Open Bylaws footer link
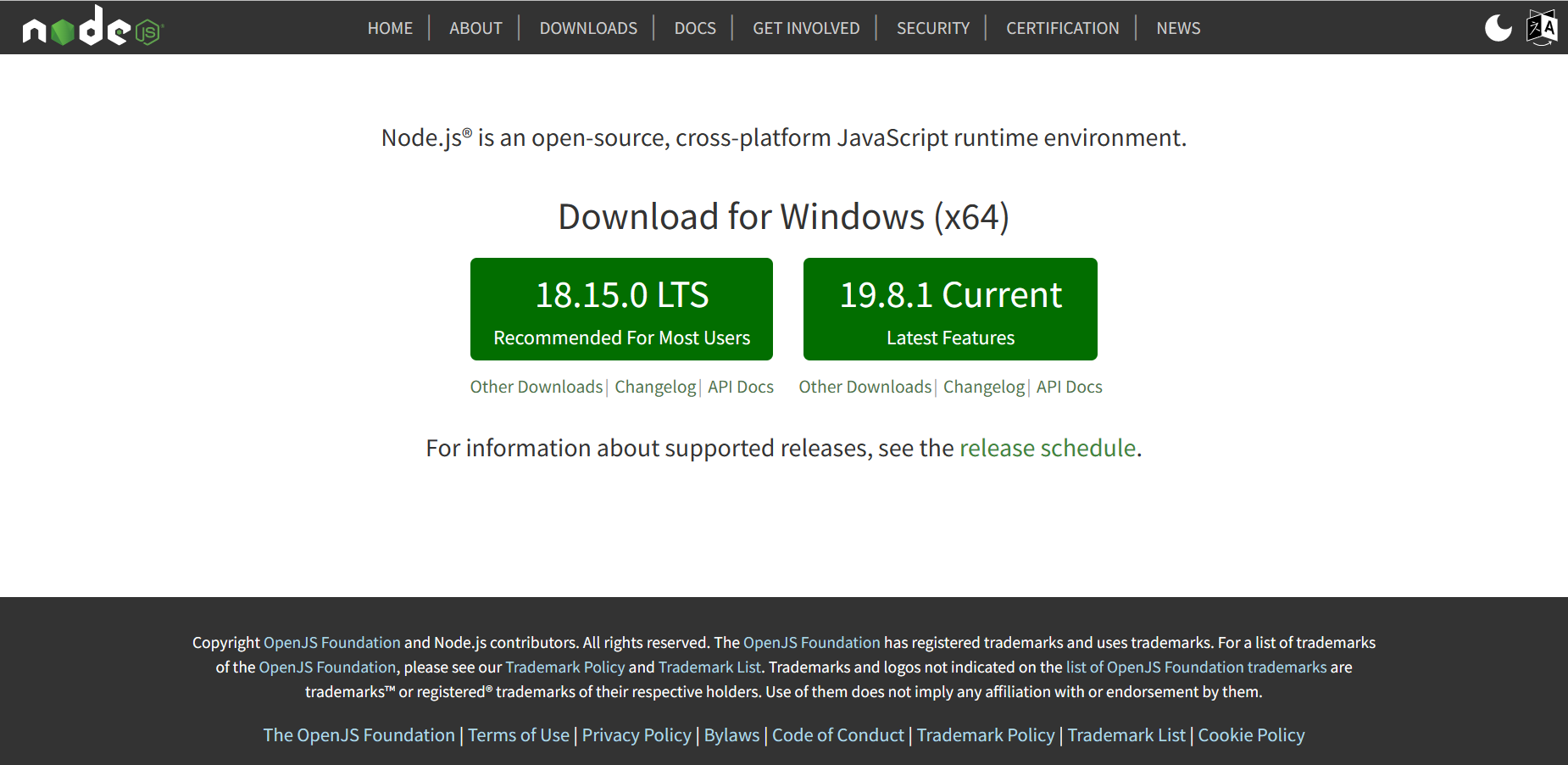 pyautogui.click(x=732, y=735)
